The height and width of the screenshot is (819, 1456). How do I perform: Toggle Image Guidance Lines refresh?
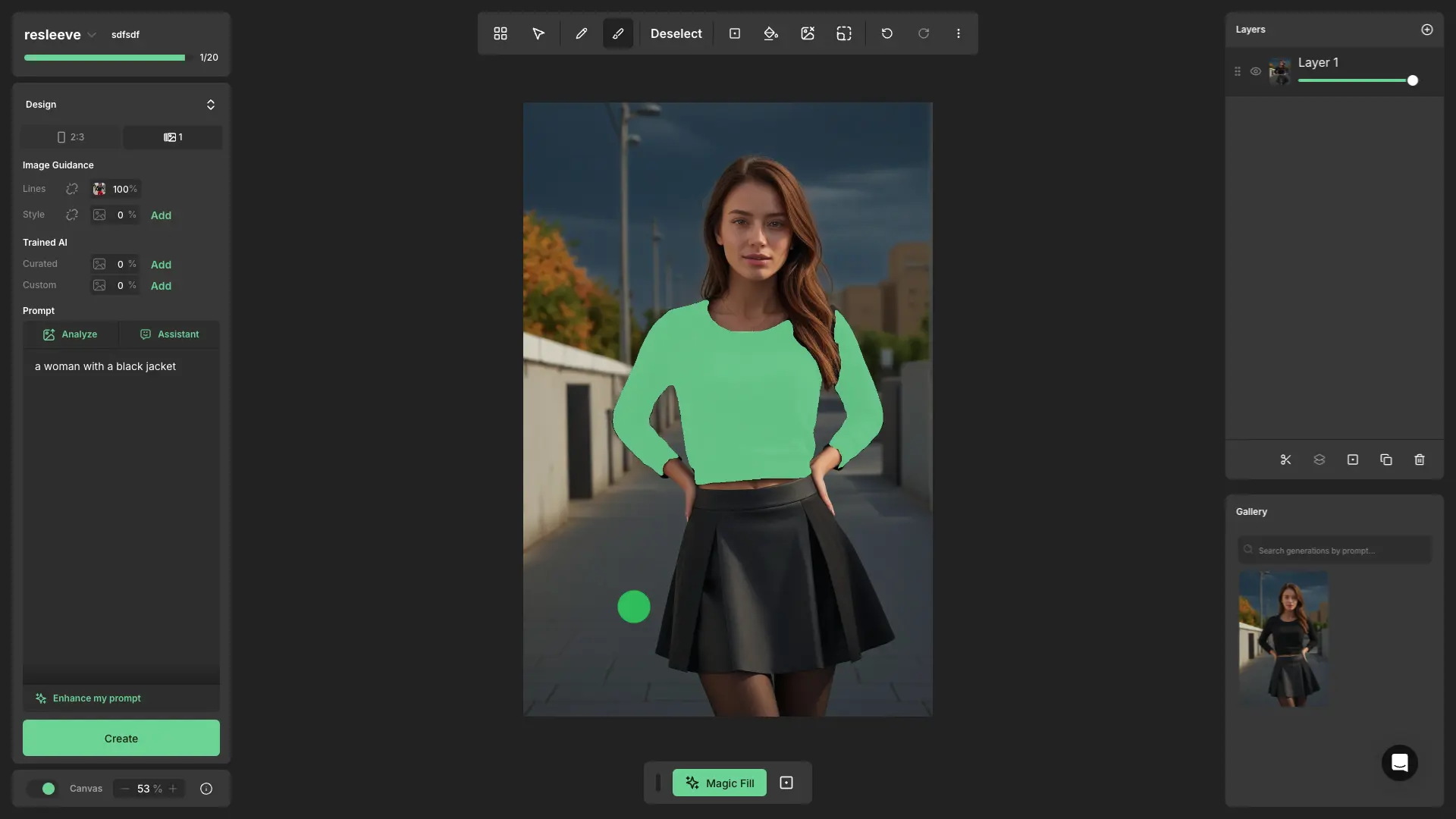(71, 188)
